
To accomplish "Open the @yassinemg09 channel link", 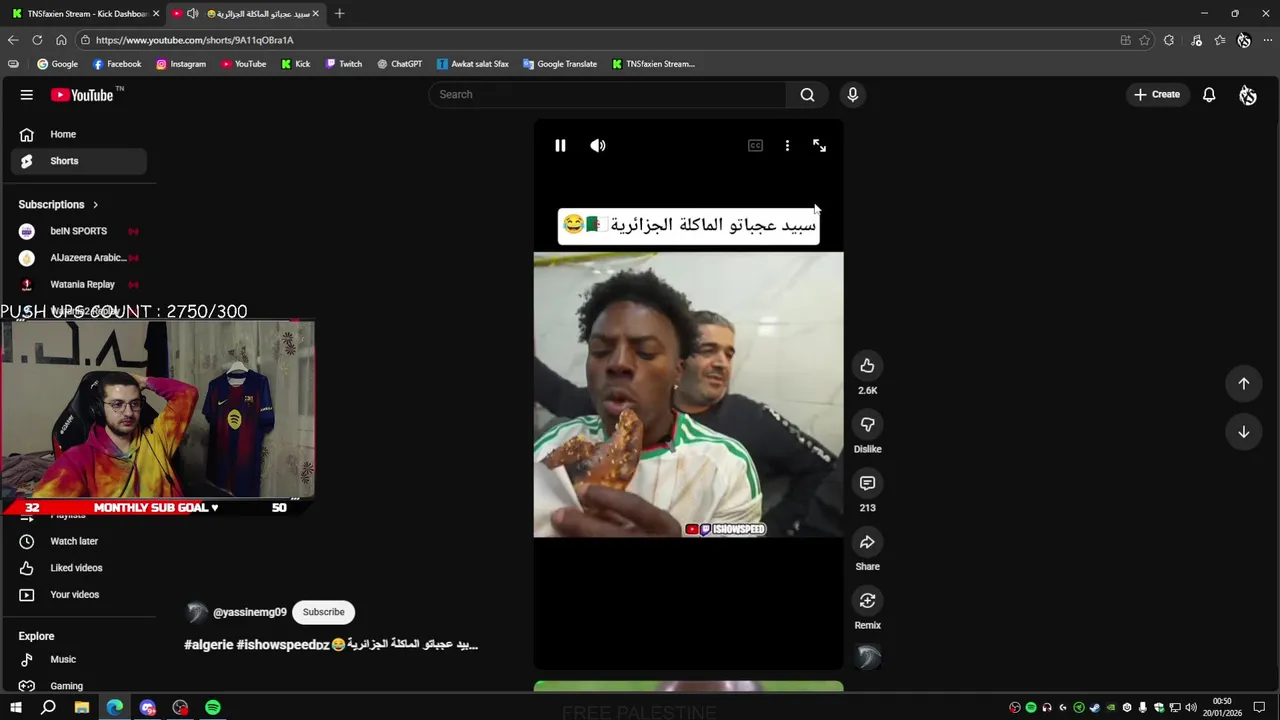I will click(x=250, y=612).
